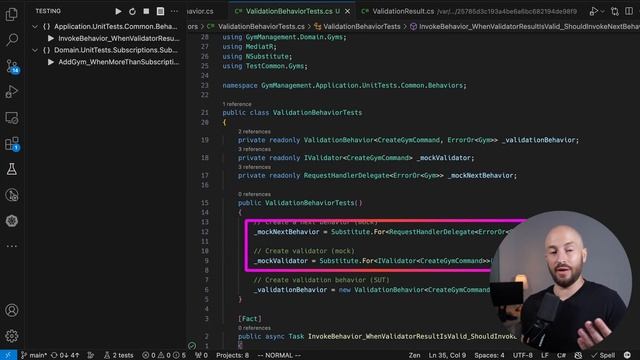Click Projects: 8 status item

tap(232, 355)
